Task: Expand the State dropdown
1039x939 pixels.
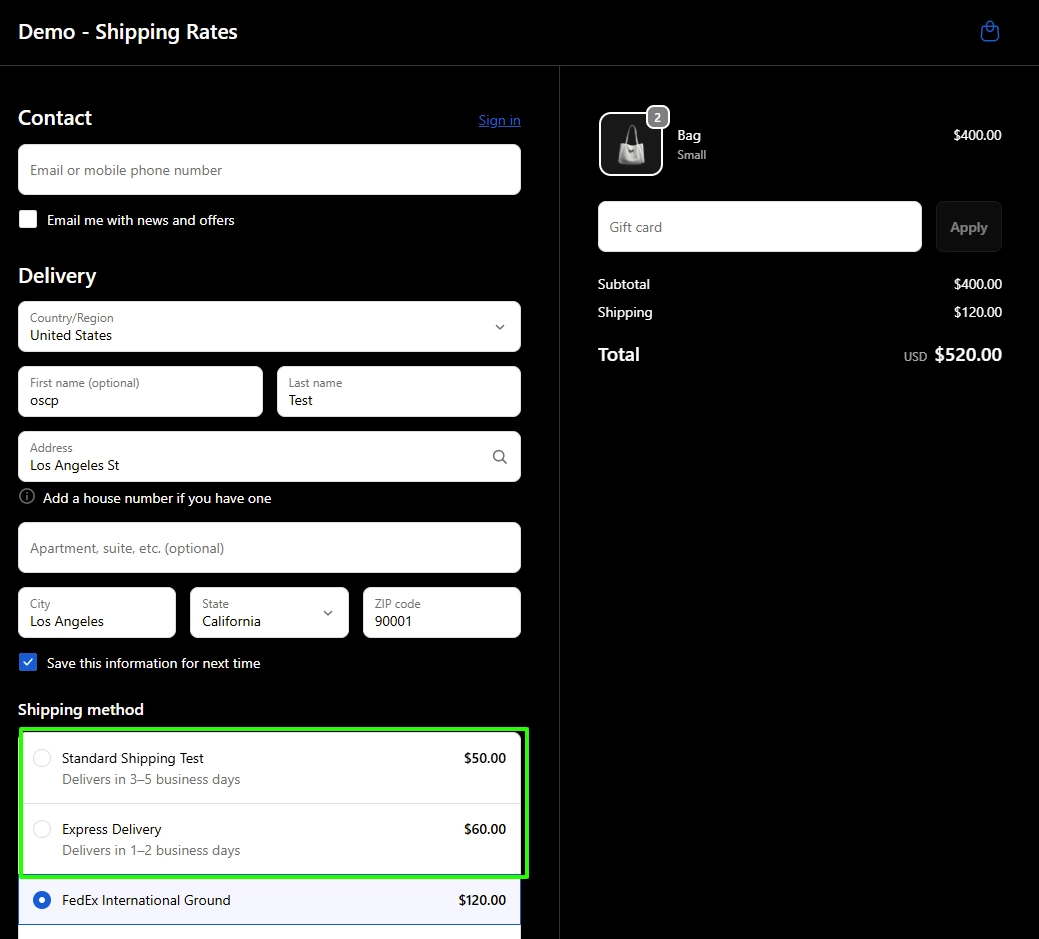Action: (269, 612)
